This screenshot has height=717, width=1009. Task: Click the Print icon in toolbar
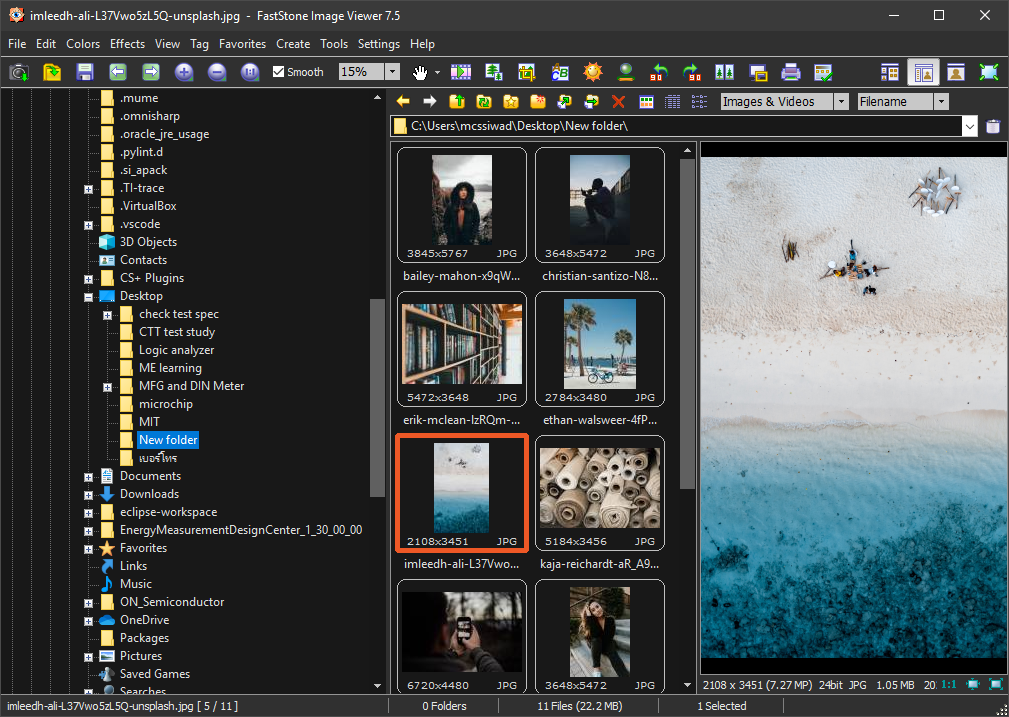(790, 72)
